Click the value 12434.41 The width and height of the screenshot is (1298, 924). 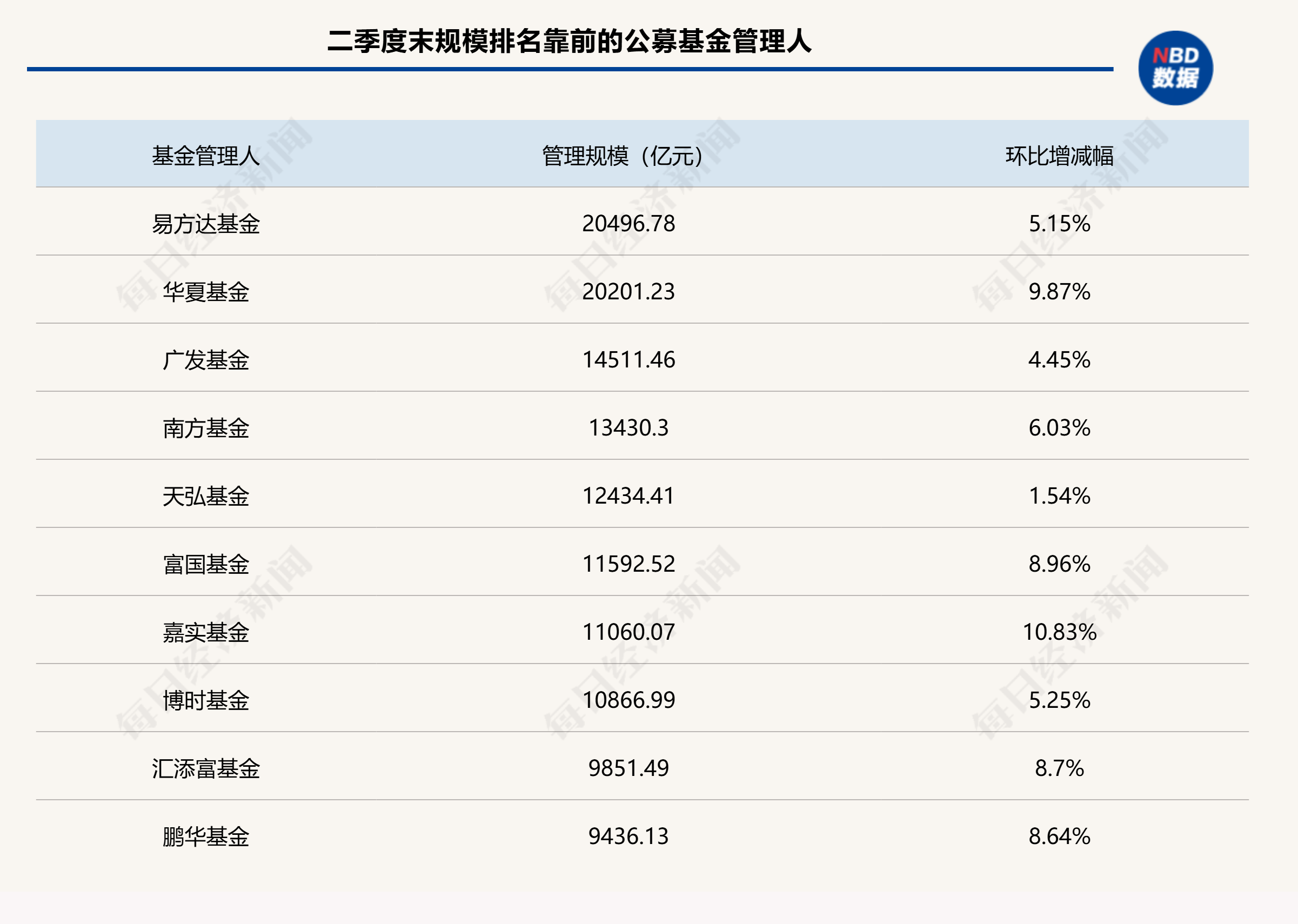[628, 496]
